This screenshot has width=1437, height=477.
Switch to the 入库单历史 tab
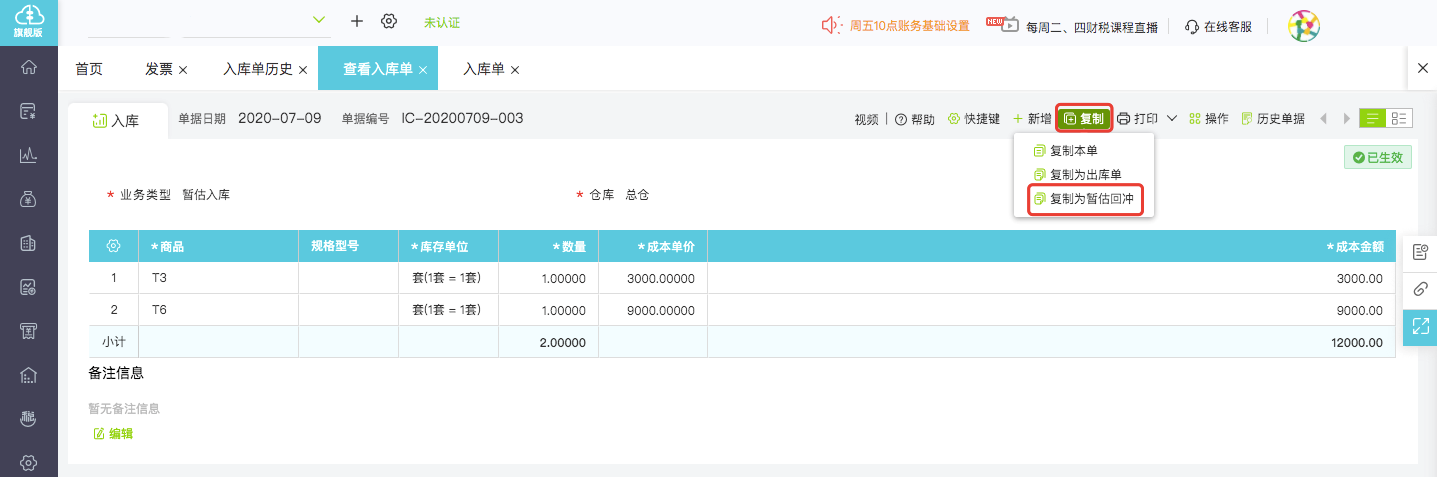click(257, 69)
